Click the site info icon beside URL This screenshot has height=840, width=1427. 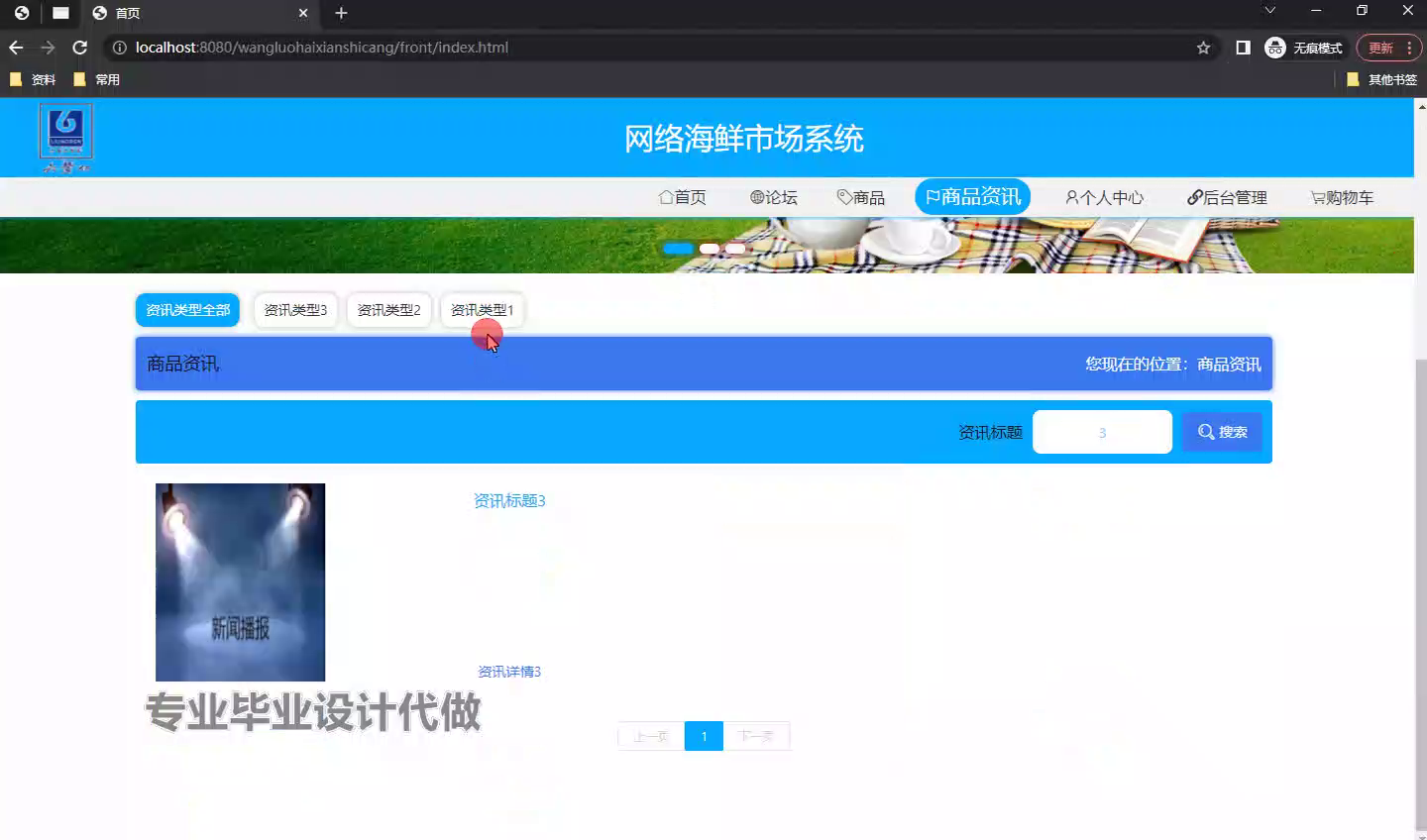click(120, 48)
